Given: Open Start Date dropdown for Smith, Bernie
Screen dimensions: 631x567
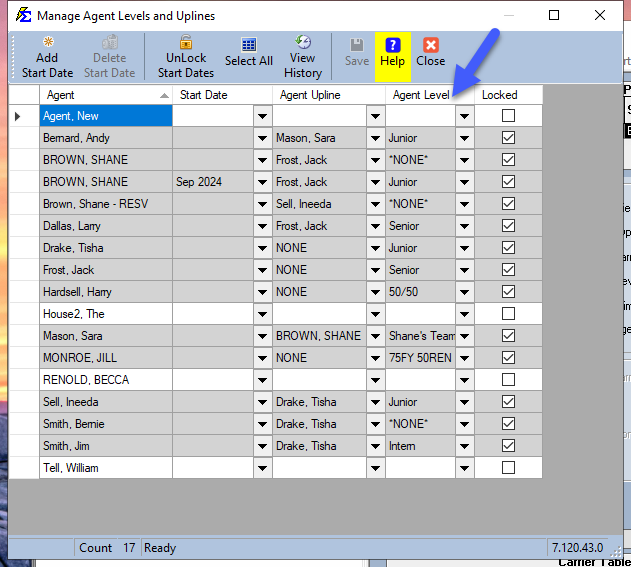Looking at the screenshot, I should (x=262, y=424).
